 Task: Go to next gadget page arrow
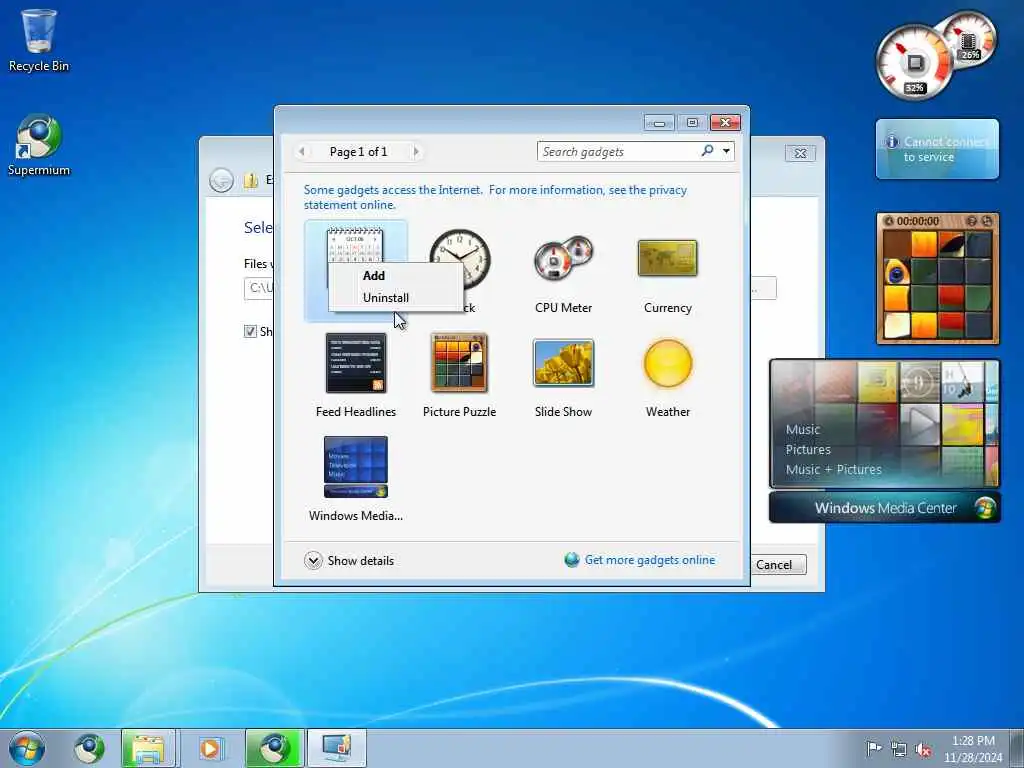(x=416, y=152)
